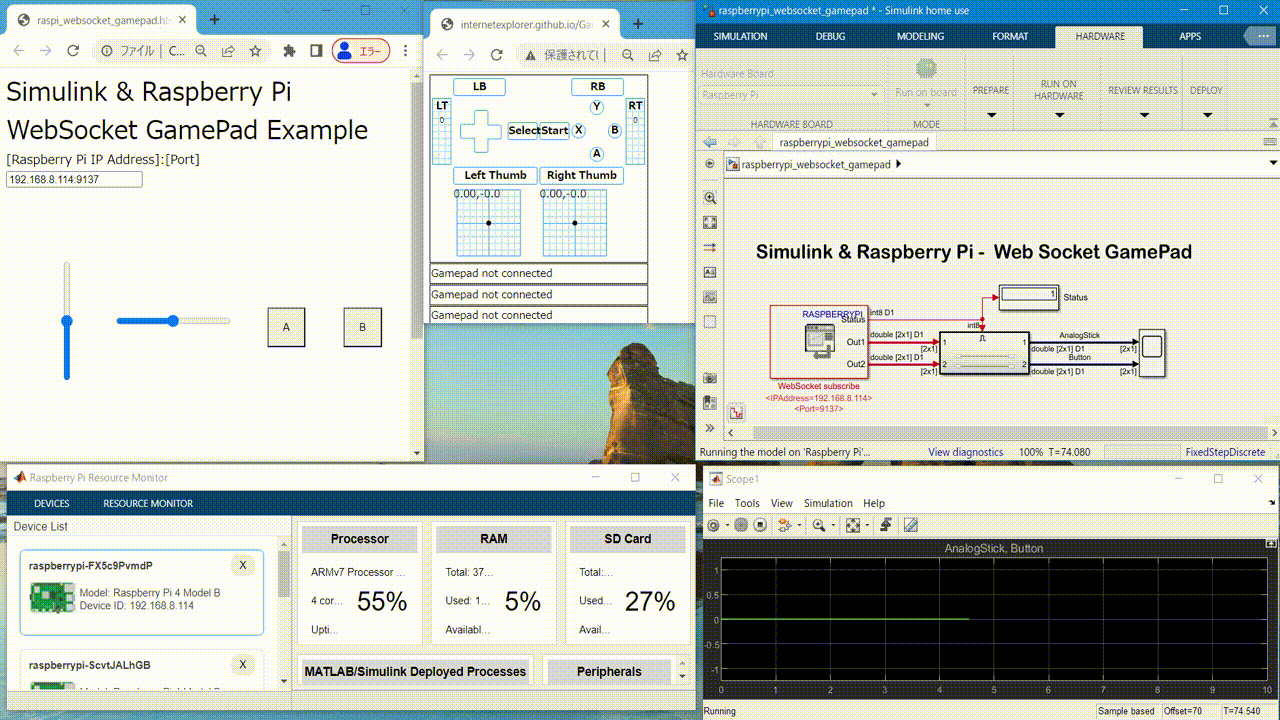Toggle sample time legend arrows icon in Simulink palette
The width and height of the screenshot is (1280, 720).
pos(710,247)
